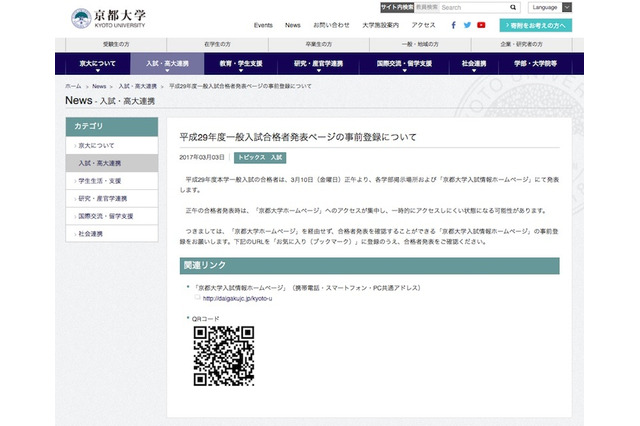Open Kyoto University's Twitter icon
This screenshot has height=426, width=640.
pyautogui.click(x=467, y=25)
